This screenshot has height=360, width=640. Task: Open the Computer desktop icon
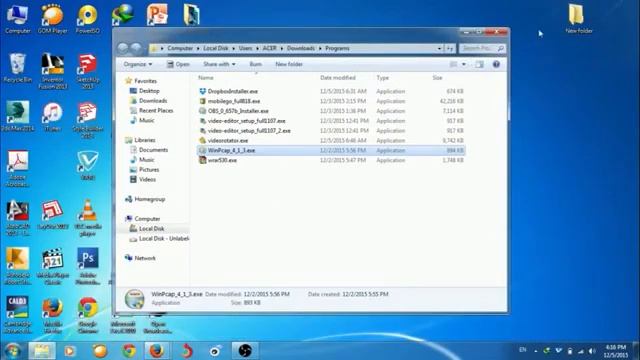(18, 19)
